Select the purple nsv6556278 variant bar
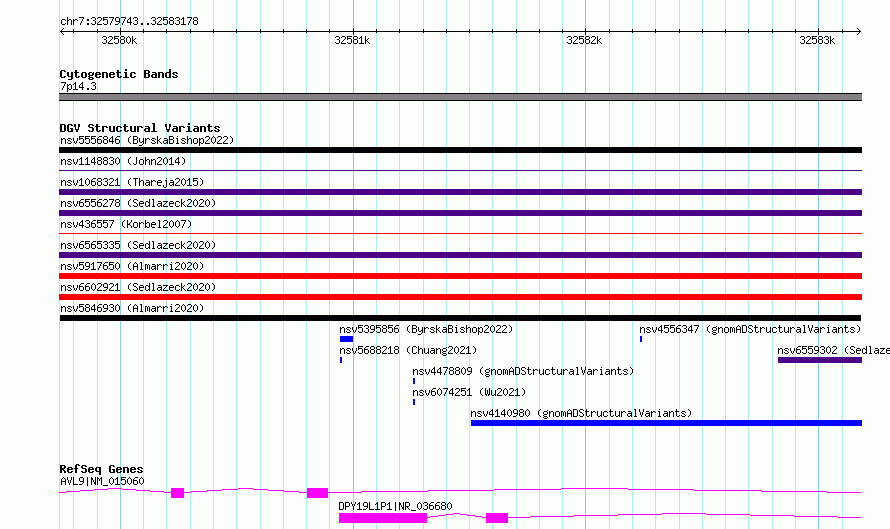This screenshot has width=890, height=529. tap(460, 213)
